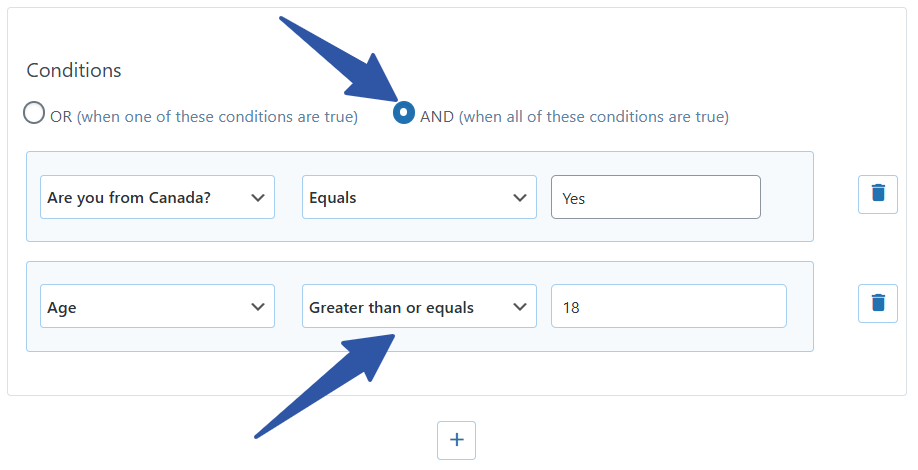The width and height of the screenshot is (918, 470).
Task: Click 'AND (when all of these conditions are true)' label
Action: point(574,117)
